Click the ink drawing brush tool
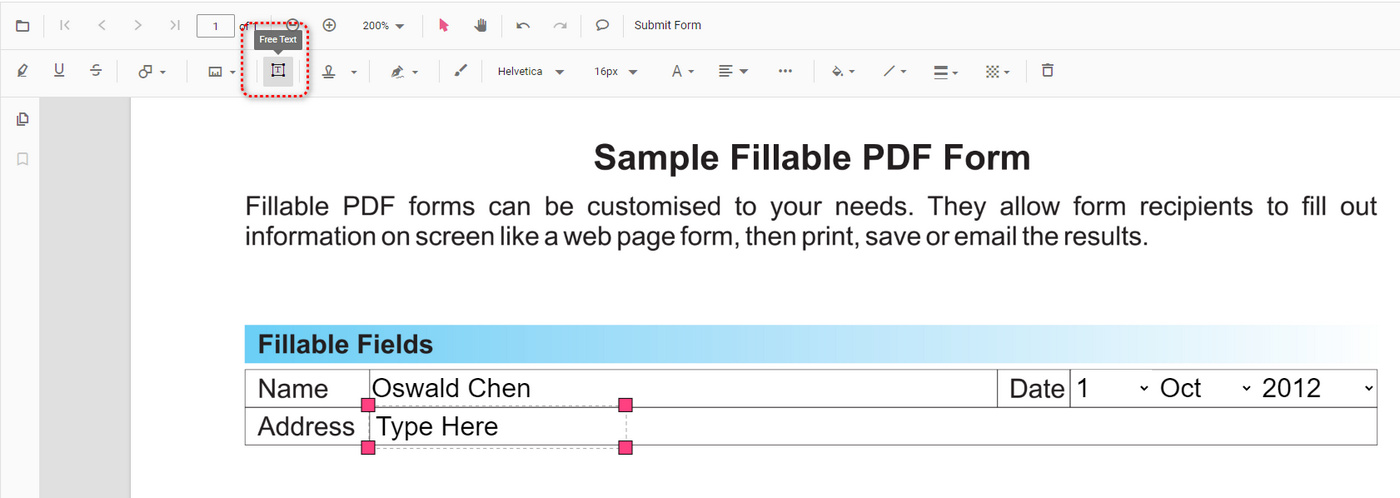This screenshot has width=1400, height=498. click(x=460, y=71)
